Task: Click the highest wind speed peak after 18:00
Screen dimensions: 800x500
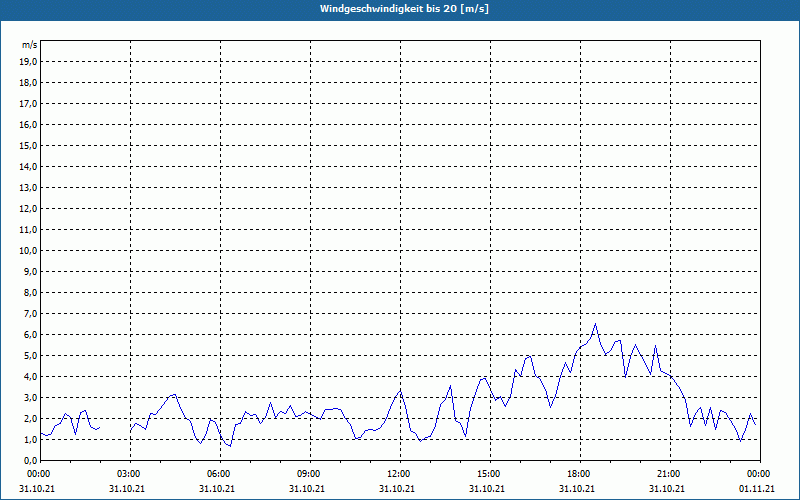Action: coord(595,324)
